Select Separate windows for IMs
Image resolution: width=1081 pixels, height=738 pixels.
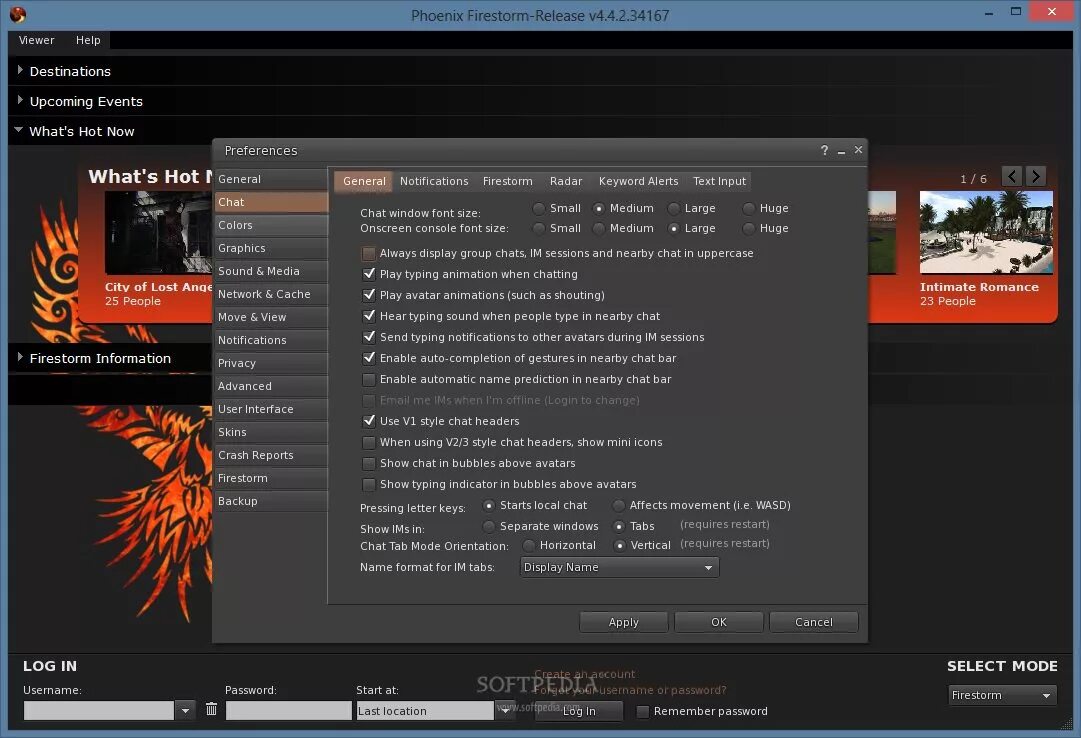click(x=488, y=526)
